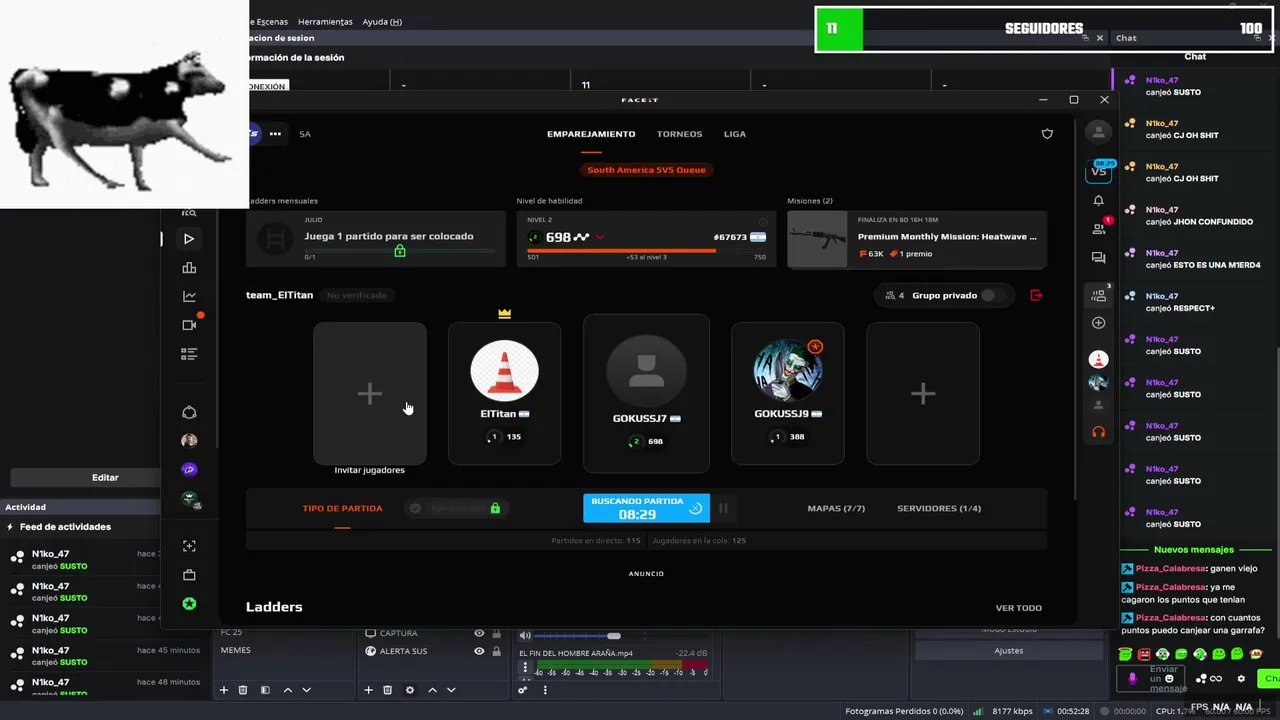
Task: Click the VER TODO link for Ladders
Action: coord(1018,607)
